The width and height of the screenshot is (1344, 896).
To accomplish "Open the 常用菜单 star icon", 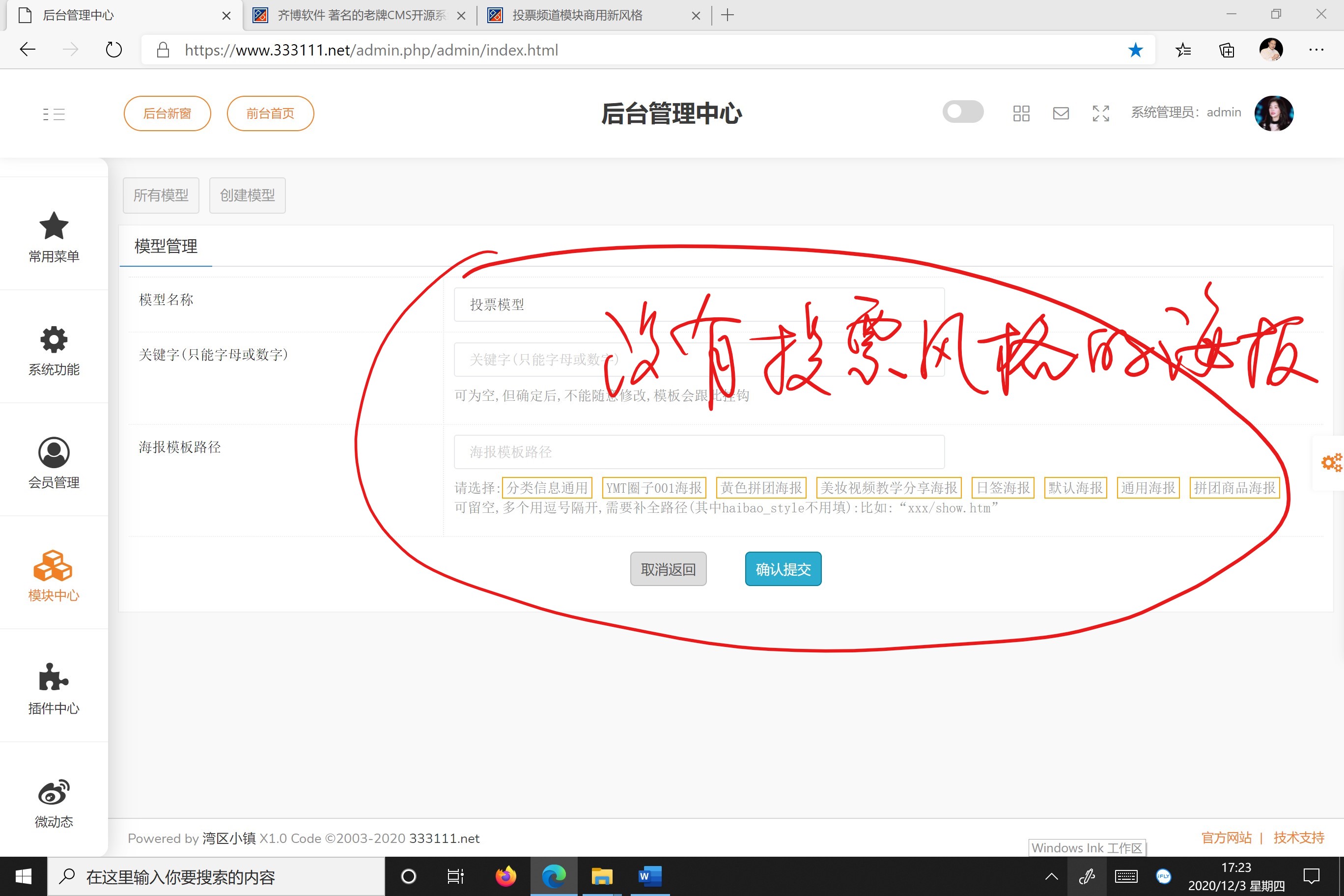I will 54,226.
